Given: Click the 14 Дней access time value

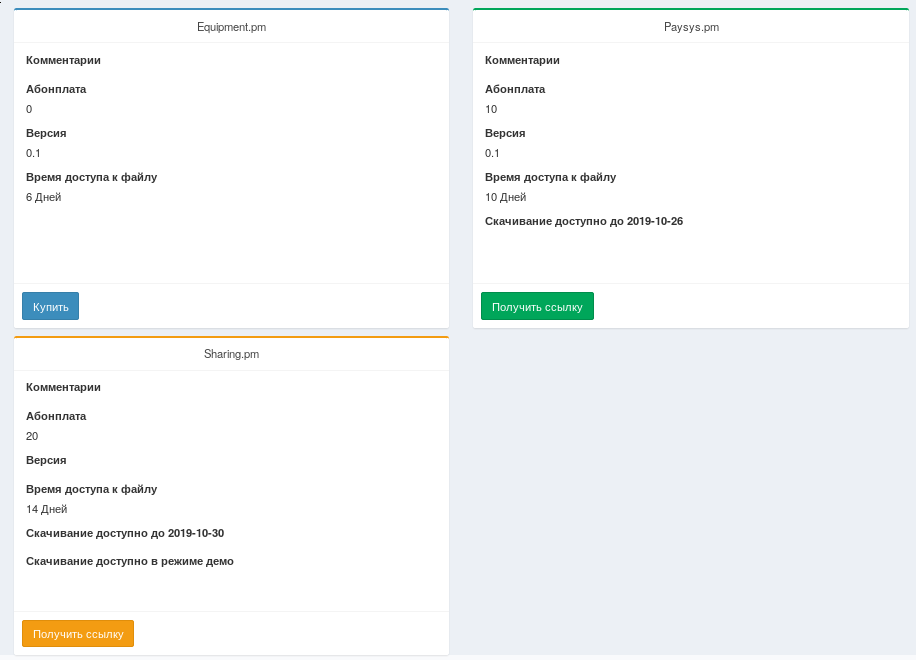Looking at the screenshot, I should (47, 509).
